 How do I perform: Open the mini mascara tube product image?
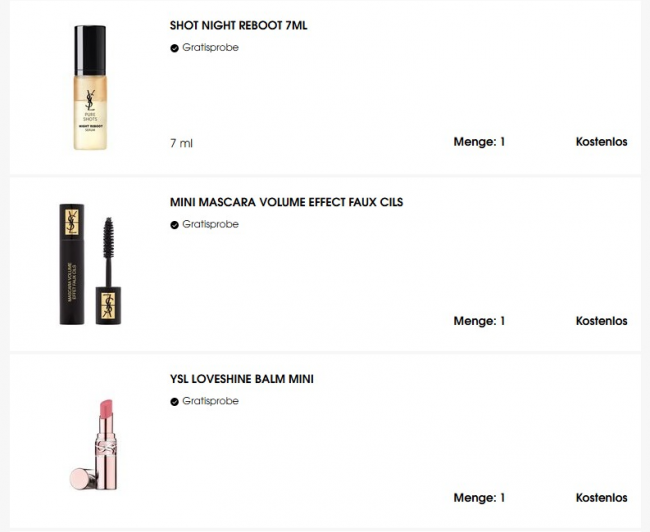point(90,264)
